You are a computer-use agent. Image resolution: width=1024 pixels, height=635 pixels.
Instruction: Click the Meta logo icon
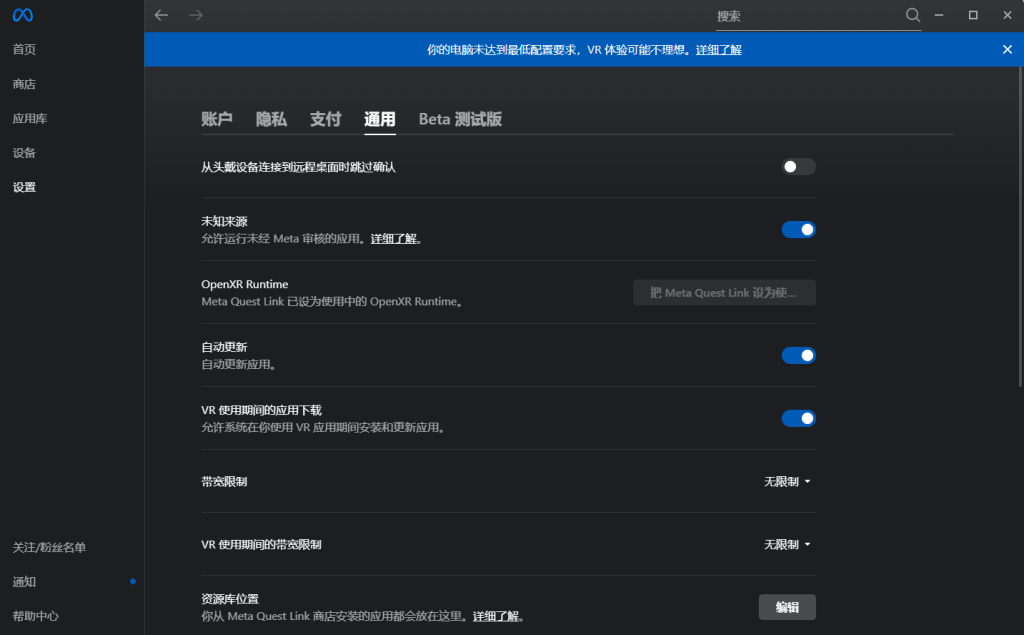[23, 15]
